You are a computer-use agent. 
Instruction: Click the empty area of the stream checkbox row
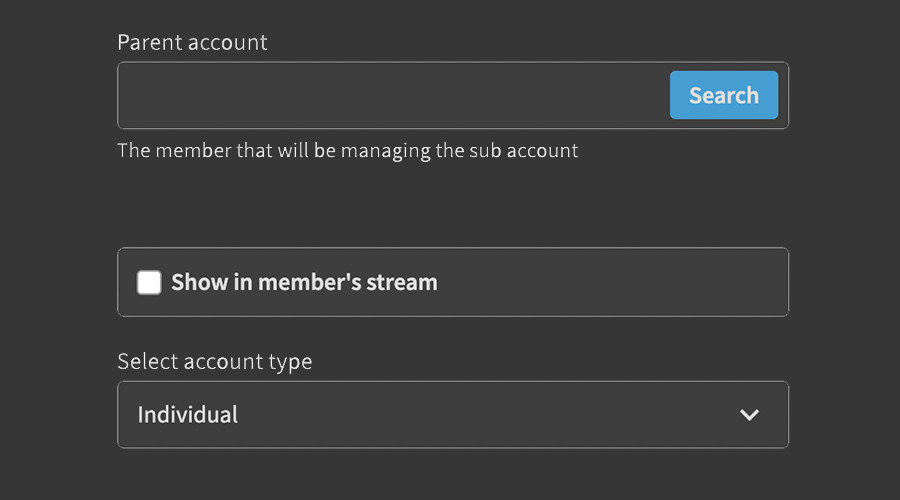click(610, 282)
